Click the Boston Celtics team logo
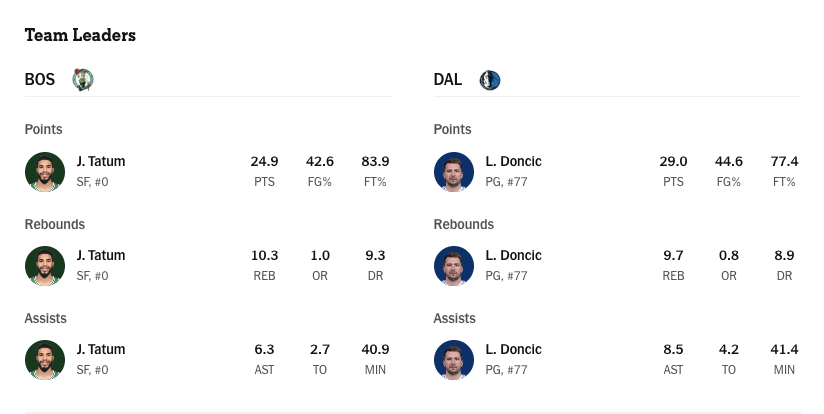824x414 pixels. click(83, 80)
